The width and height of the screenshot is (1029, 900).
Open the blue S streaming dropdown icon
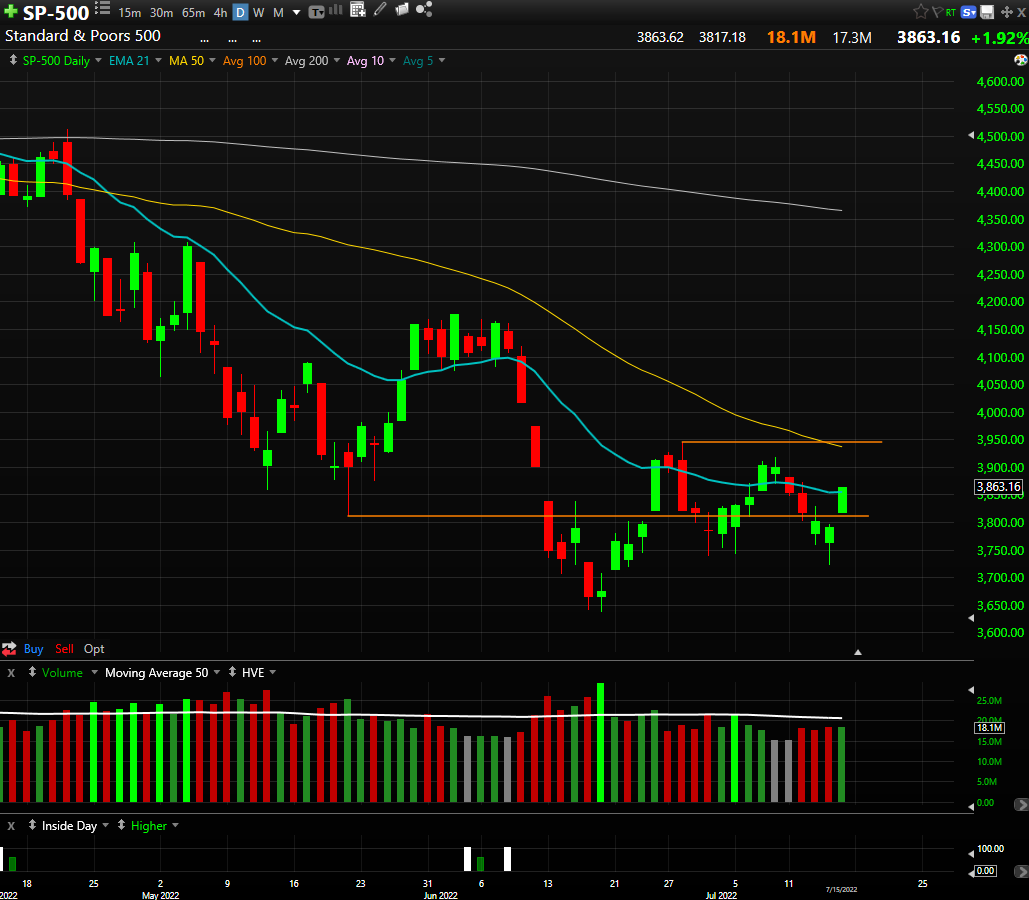click(x=969, y=12)
